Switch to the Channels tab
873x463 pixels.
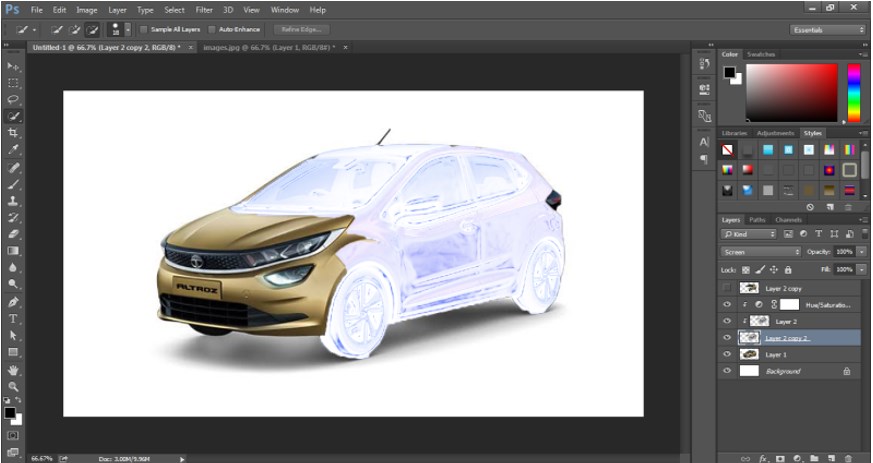tap(788, 219)
